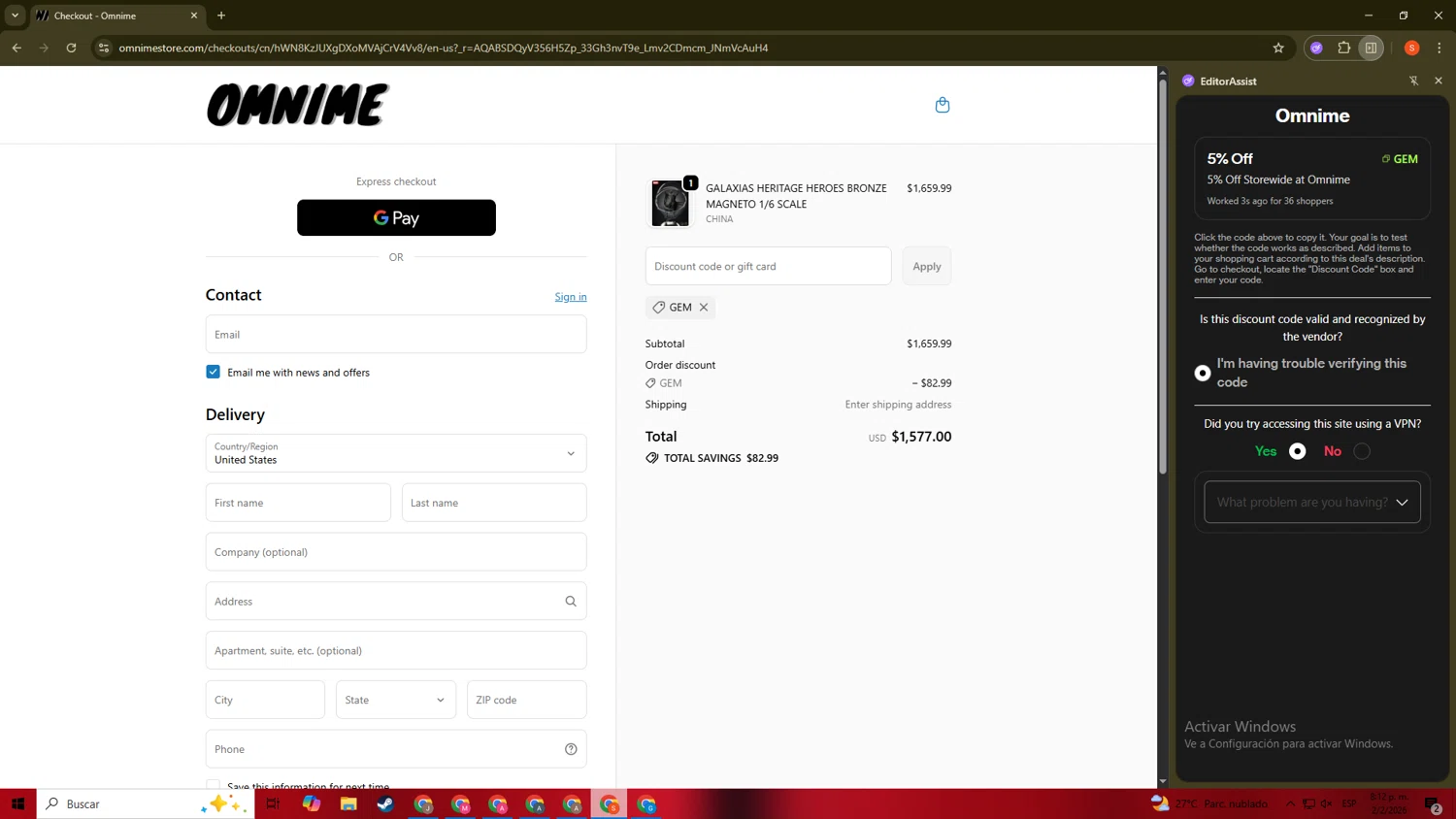Viewport: 1456px width, 819px height.
Task: Go back to previous page
Action: 17,48
